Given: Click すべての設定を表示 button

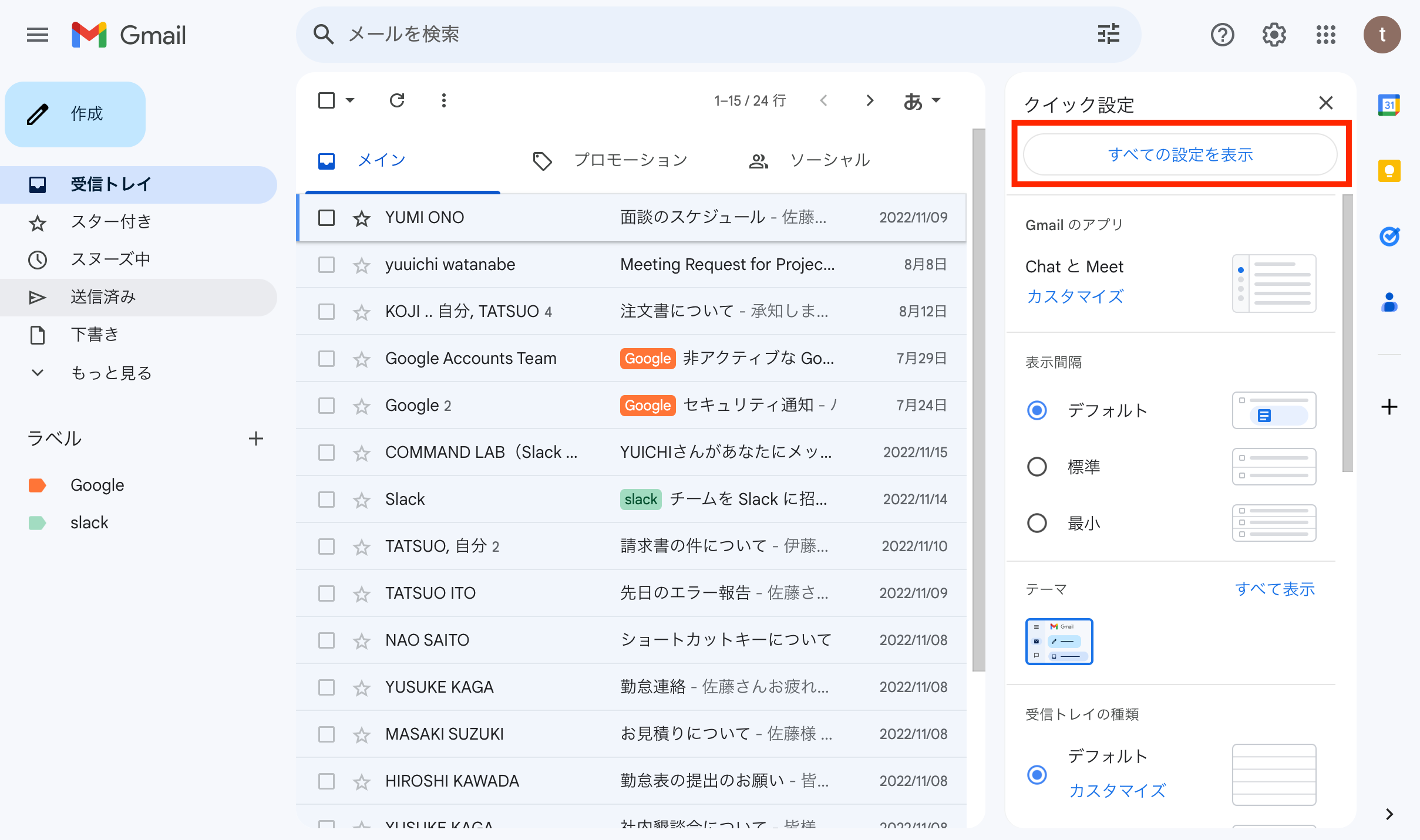Looking at the screenshot, I should pyautogui.click(x=1180, y=154).
